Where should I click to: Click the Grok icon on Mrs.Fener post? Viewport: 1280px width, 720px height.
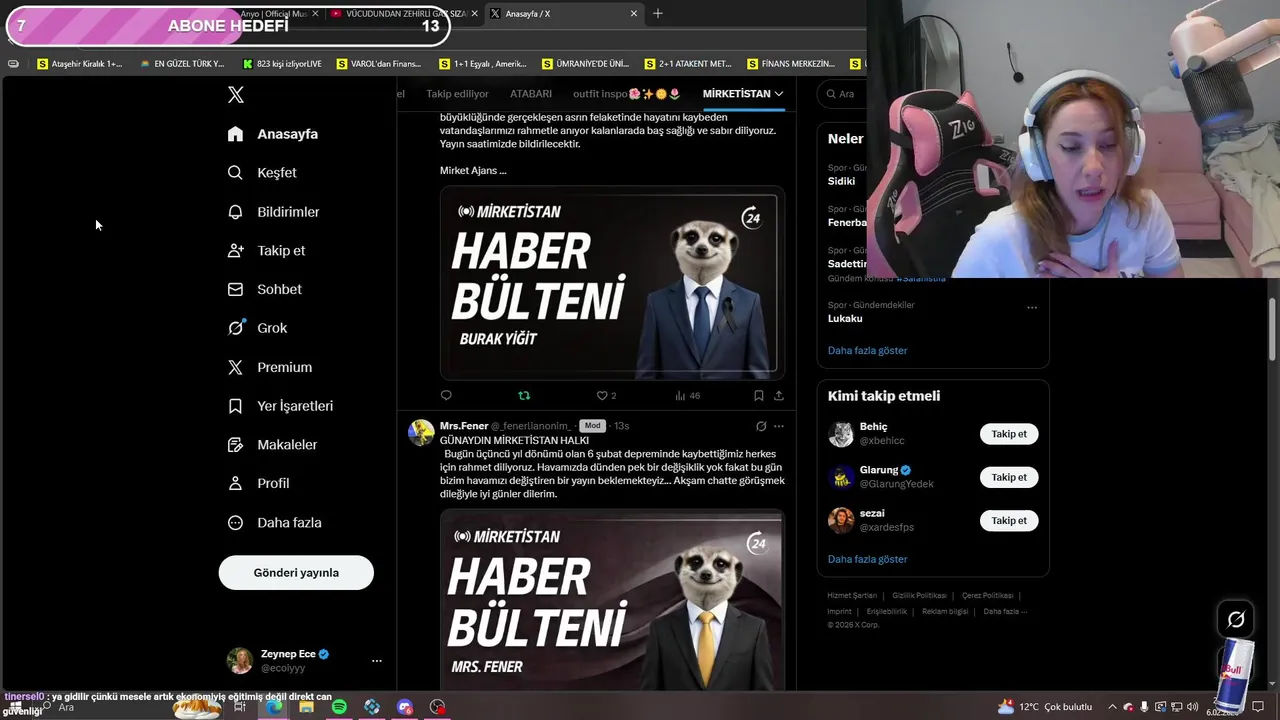pos(761,426)
